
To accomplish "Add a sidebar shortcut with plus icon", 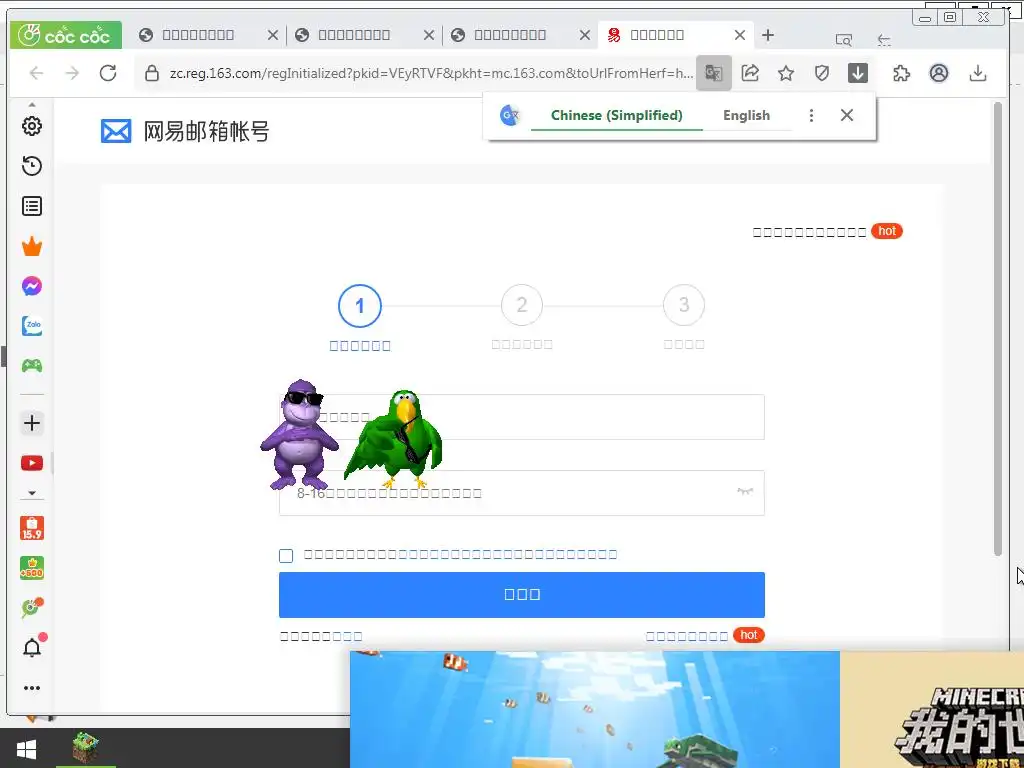I will [x=32, y=423].
